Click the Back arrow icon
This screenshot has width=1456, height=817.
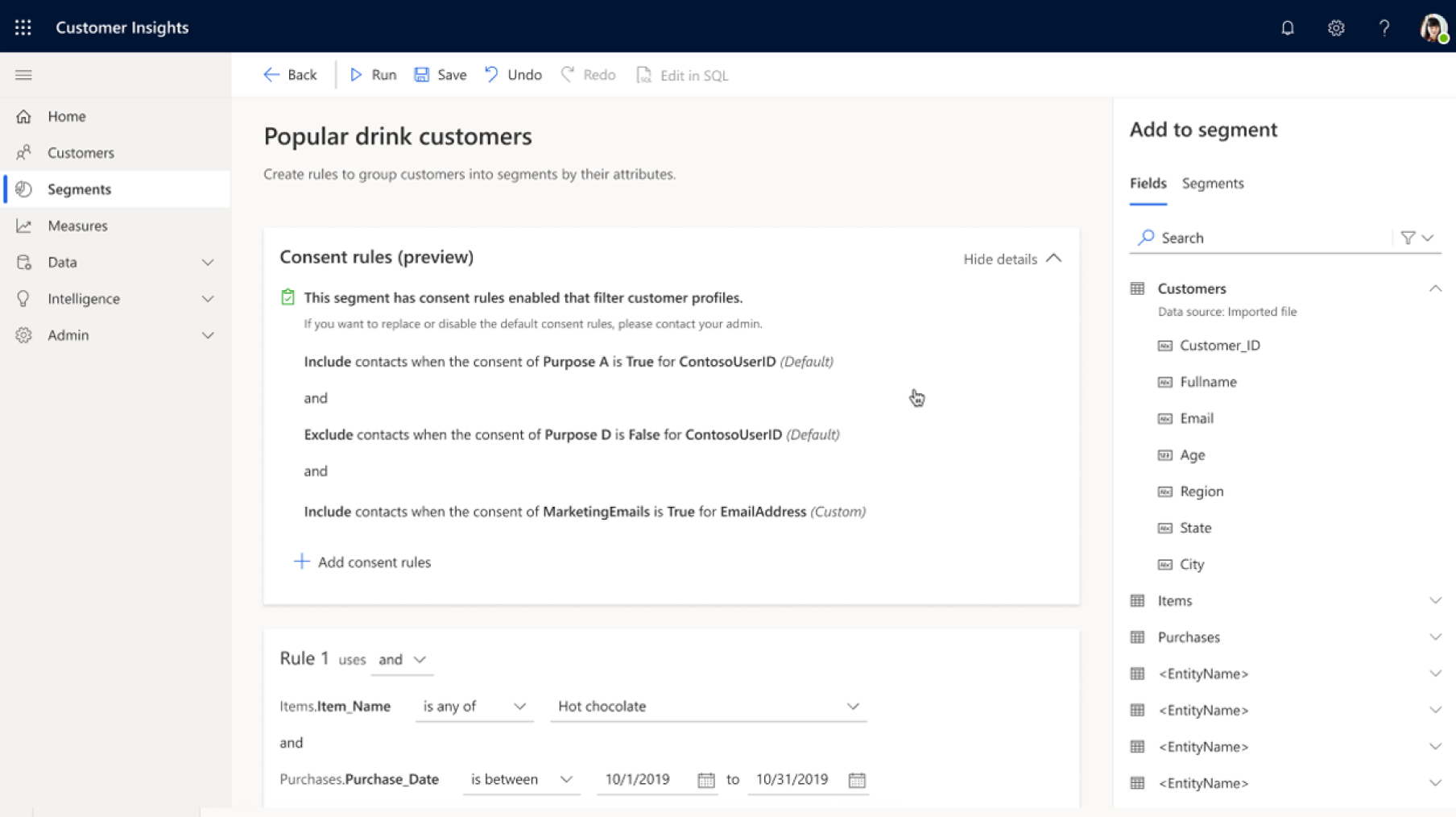tap(271, 75)
